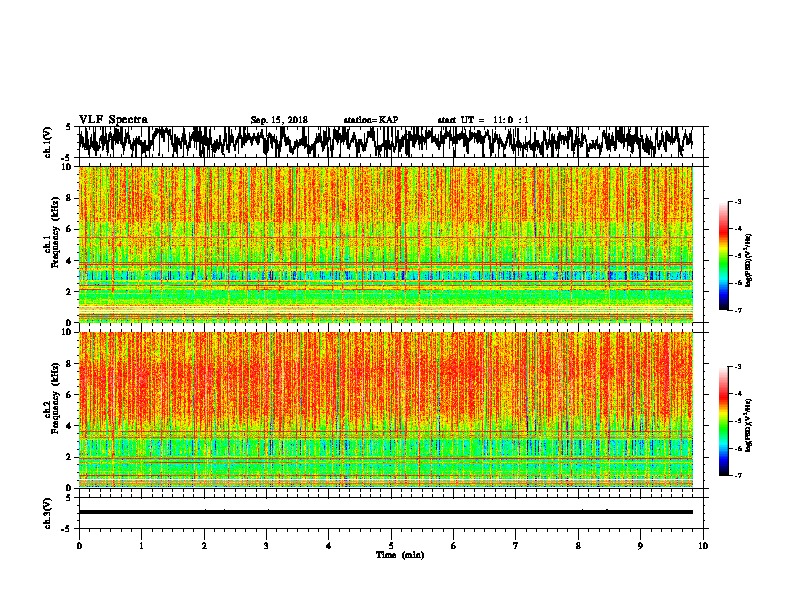Click the ch.2 color scale PSD units label
Viewport: 792px width, 612px height.
point(749,426)
